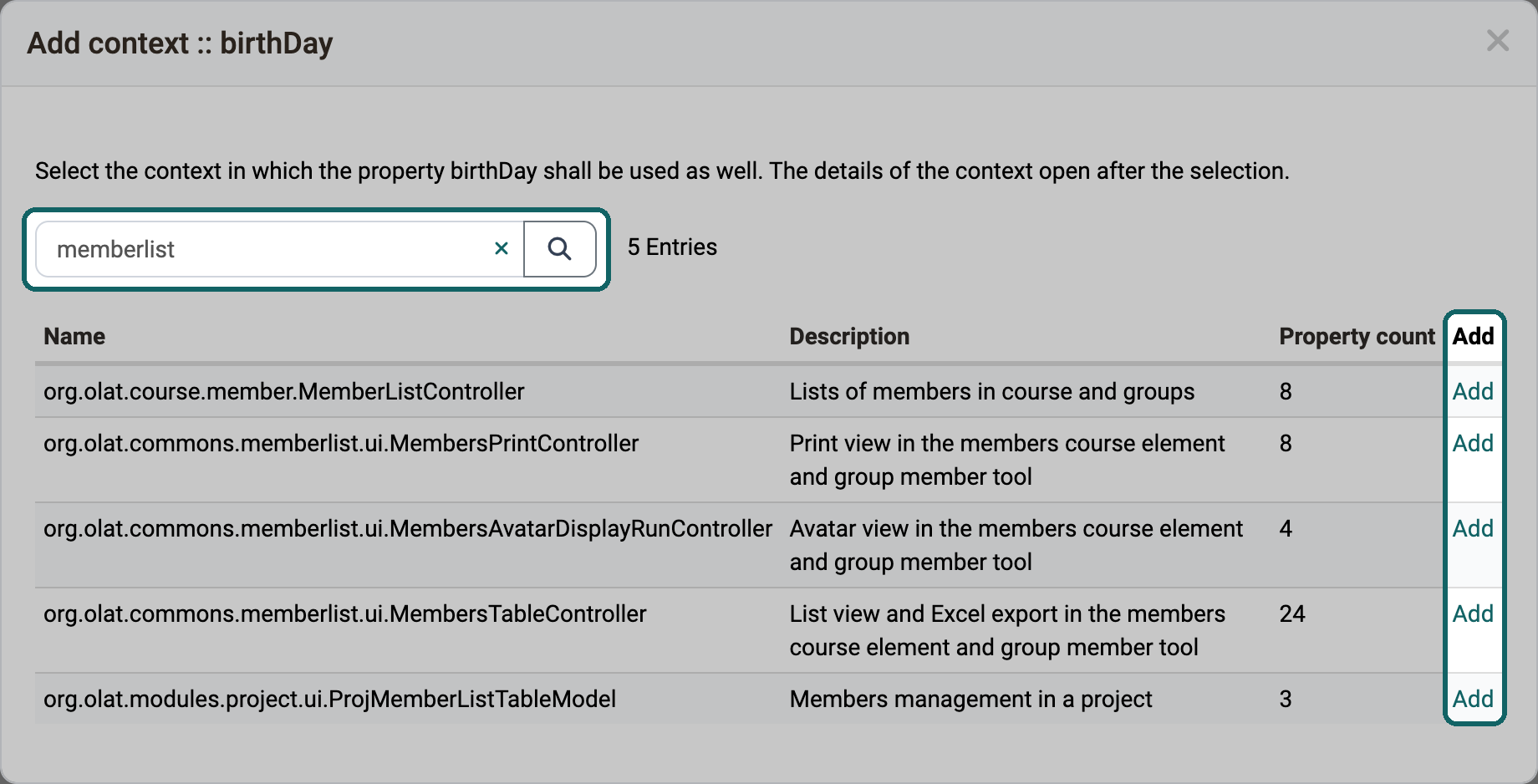Viewport: 1538px width, 784px height.
Task: Clear the memberlist search text
Action: [502, 248]
